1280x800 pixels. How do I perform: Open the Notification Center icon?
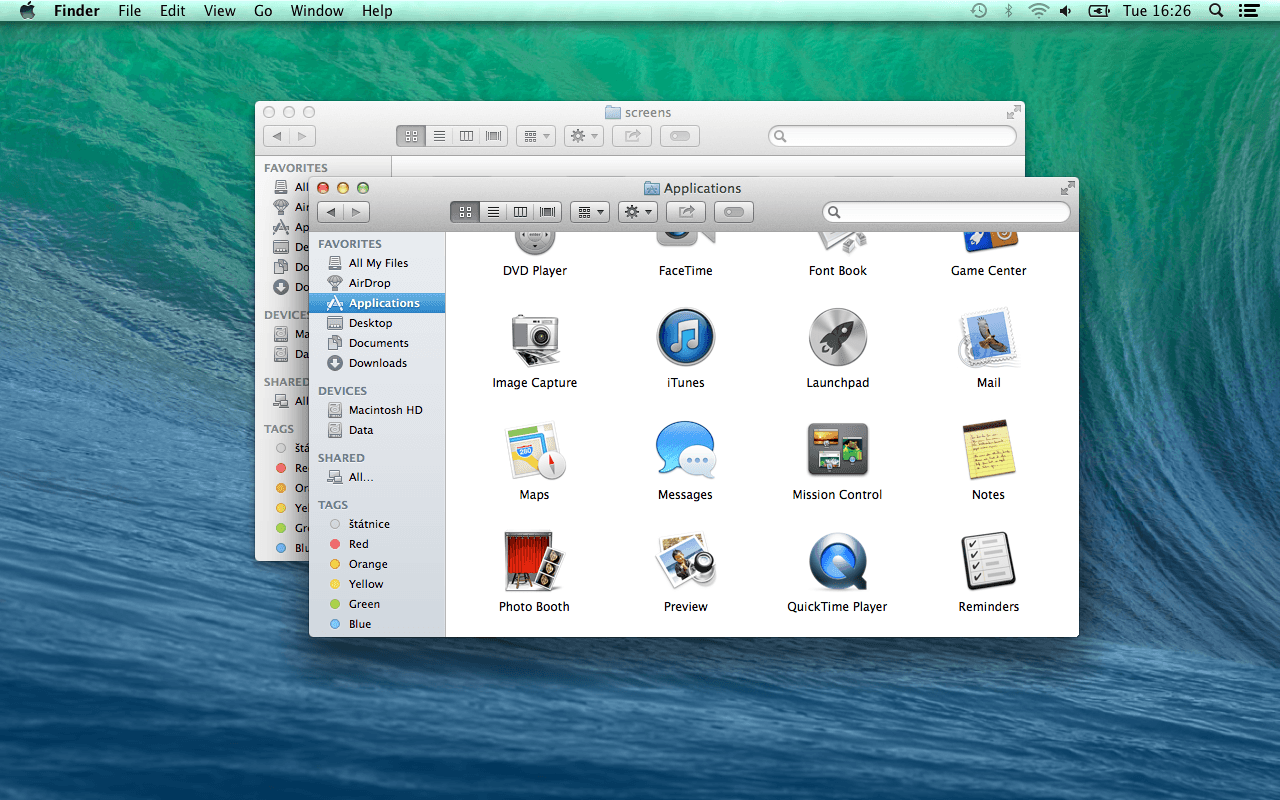(1248, 11)
